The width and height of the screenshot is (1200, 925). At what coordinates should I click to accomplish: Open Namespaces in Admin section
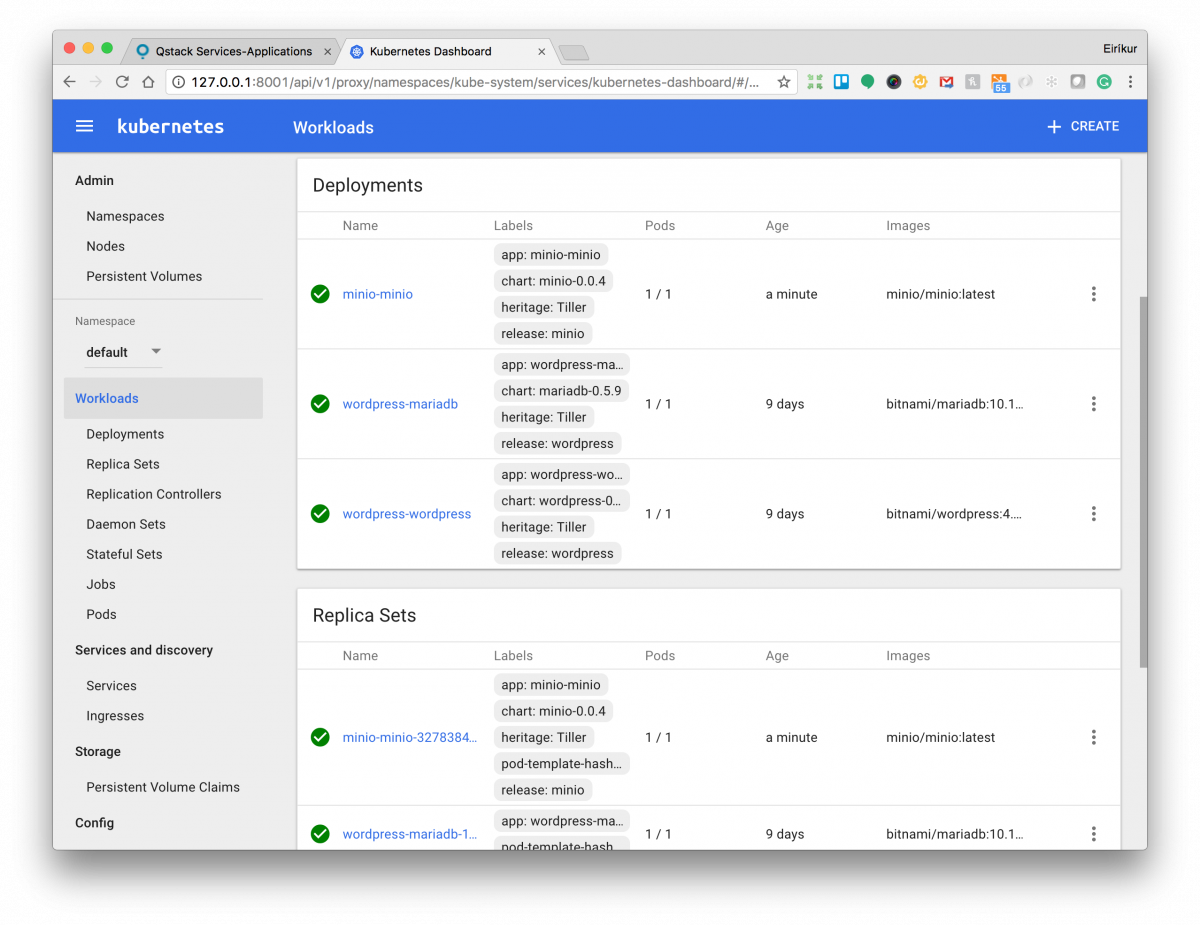click(x=125, y=216)
